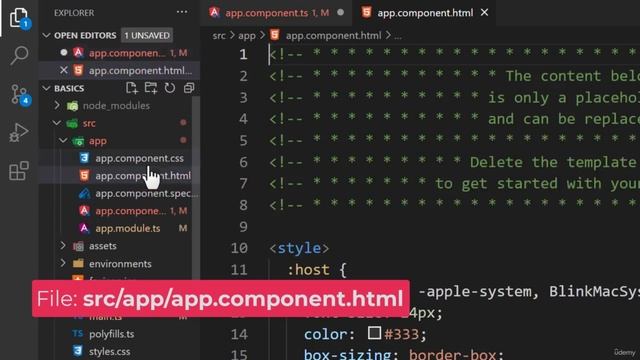
Task: Open modified app.component.ts in the file tree
Action: tap(119, 211)
